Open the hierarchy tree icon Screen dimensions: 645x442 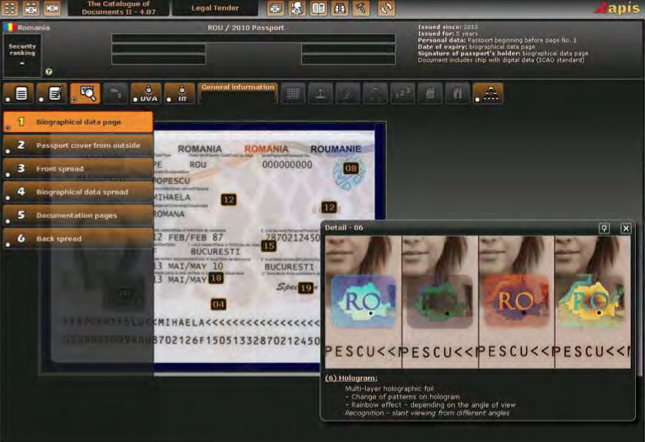pos(488,93)
